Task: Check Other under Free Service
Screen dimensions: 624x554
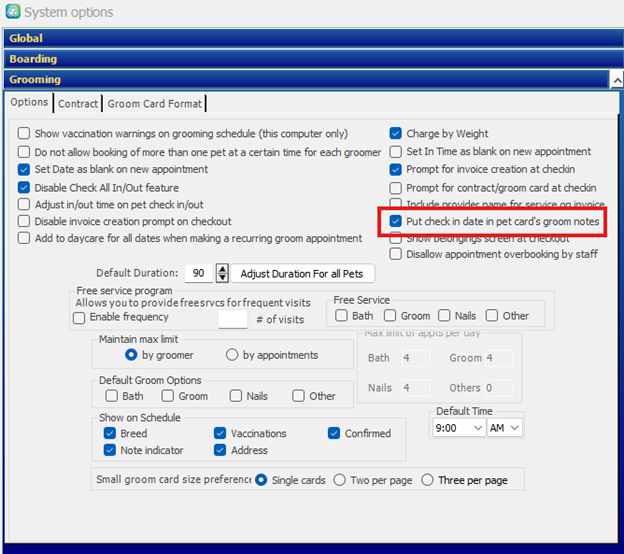Action: (x=492, y=316)
